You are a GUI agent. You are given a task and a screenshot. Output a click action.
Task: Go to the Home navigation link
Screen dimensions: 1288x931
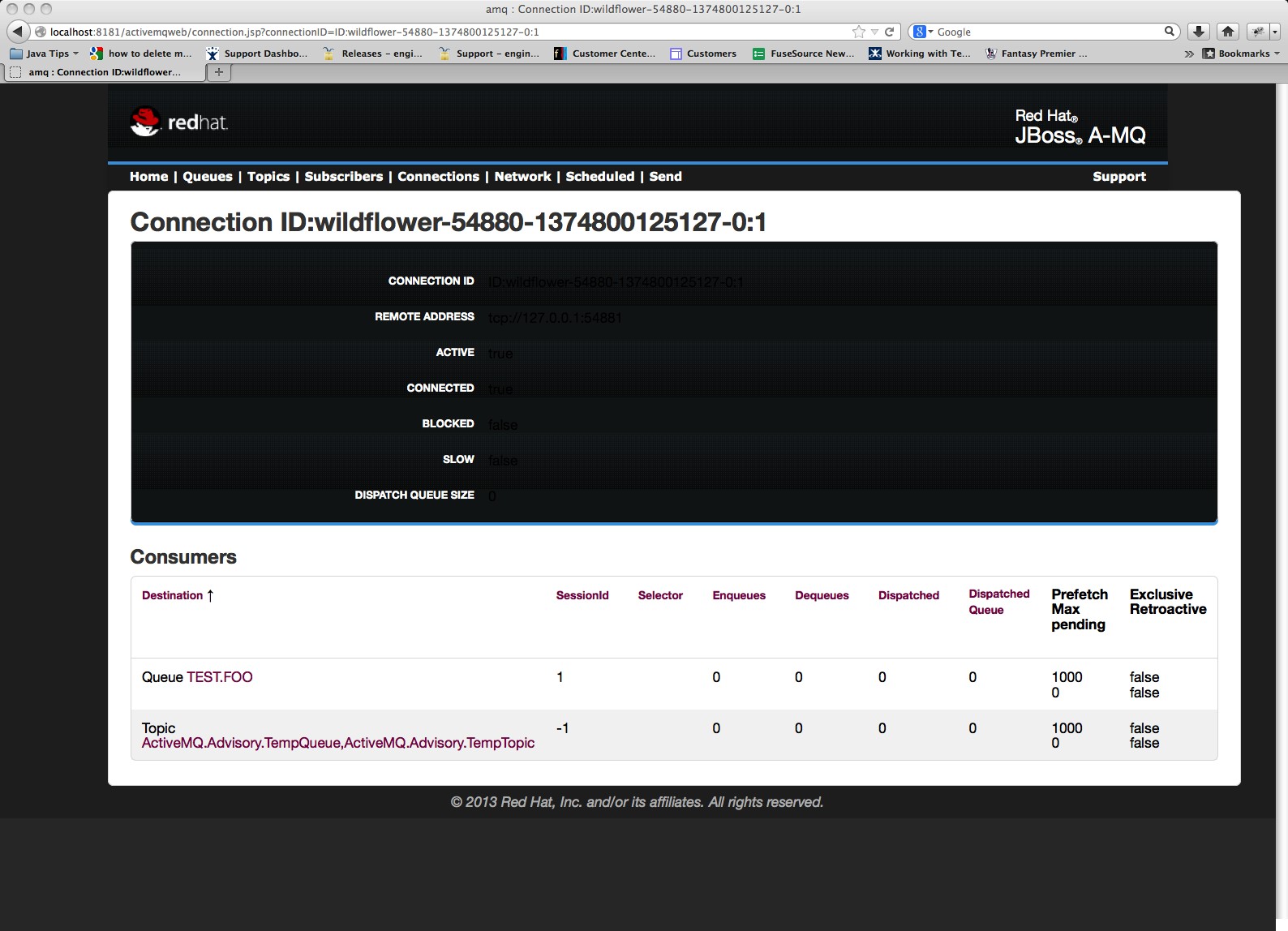148,177
